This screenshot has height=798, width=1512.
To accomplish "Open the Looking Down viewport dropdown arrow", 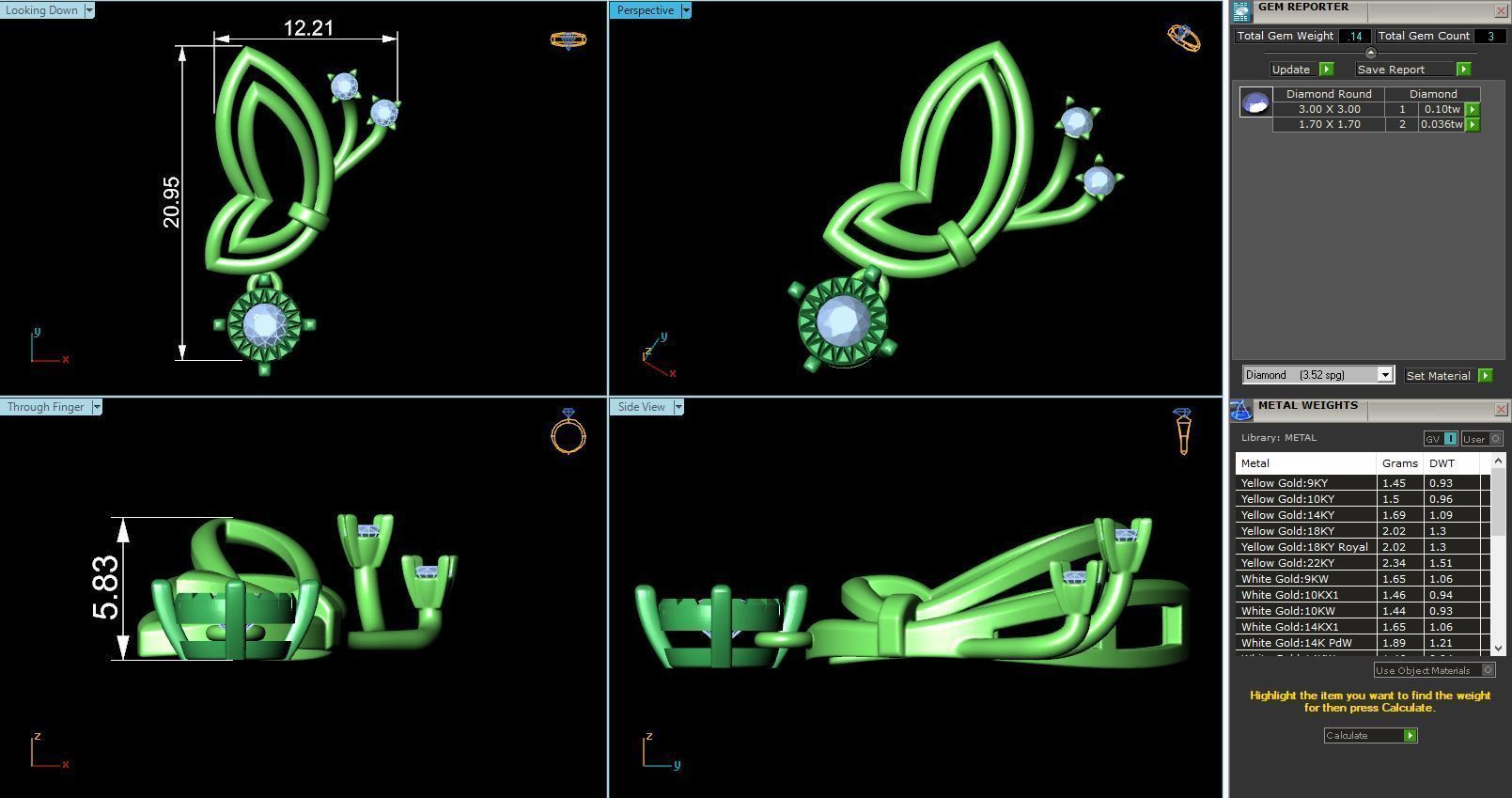I will (89, 10).
